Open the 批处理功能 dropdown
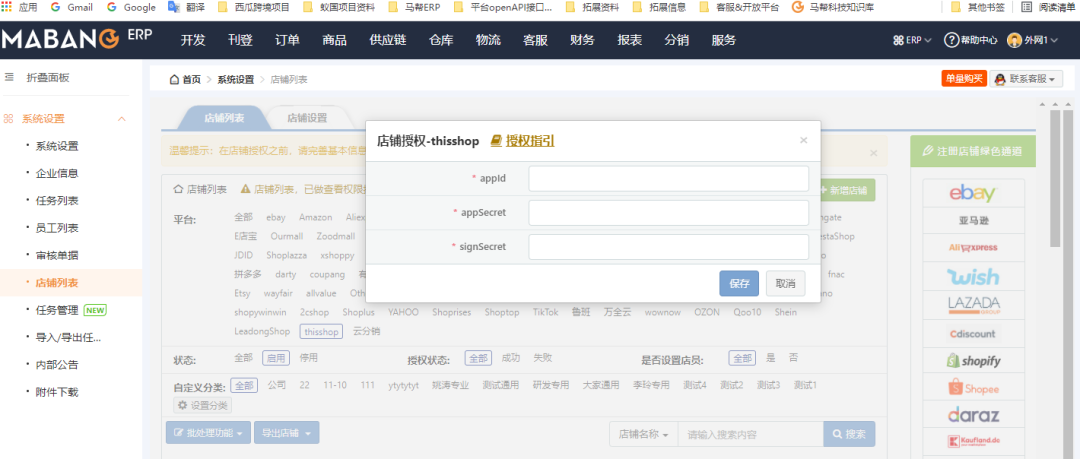 pos(208,434)
